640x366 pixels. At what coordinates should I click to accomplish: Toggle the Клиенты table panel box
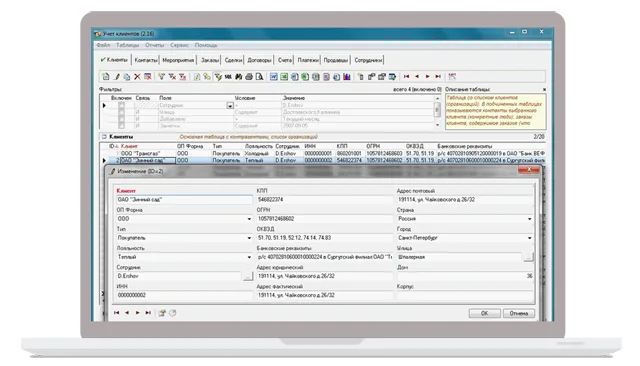click(104, 137)
